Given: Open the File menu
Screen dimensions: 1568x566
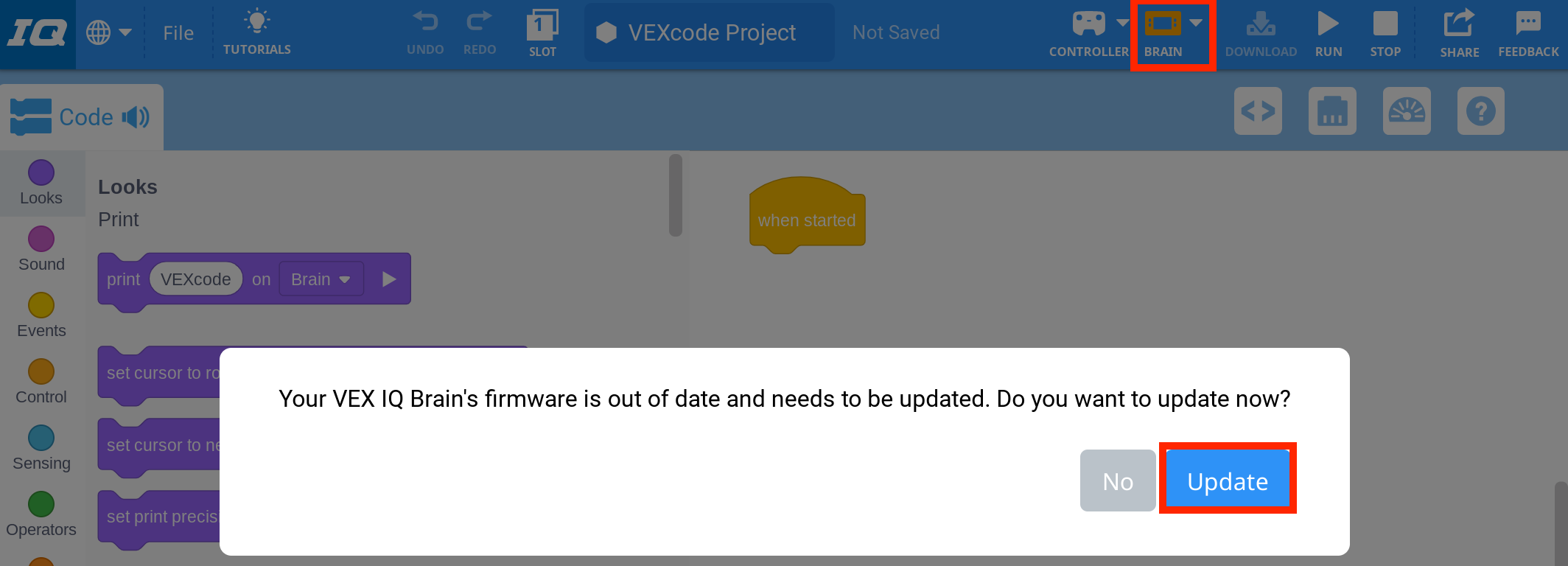Looking at the screenshot, I should coord(177,32).
